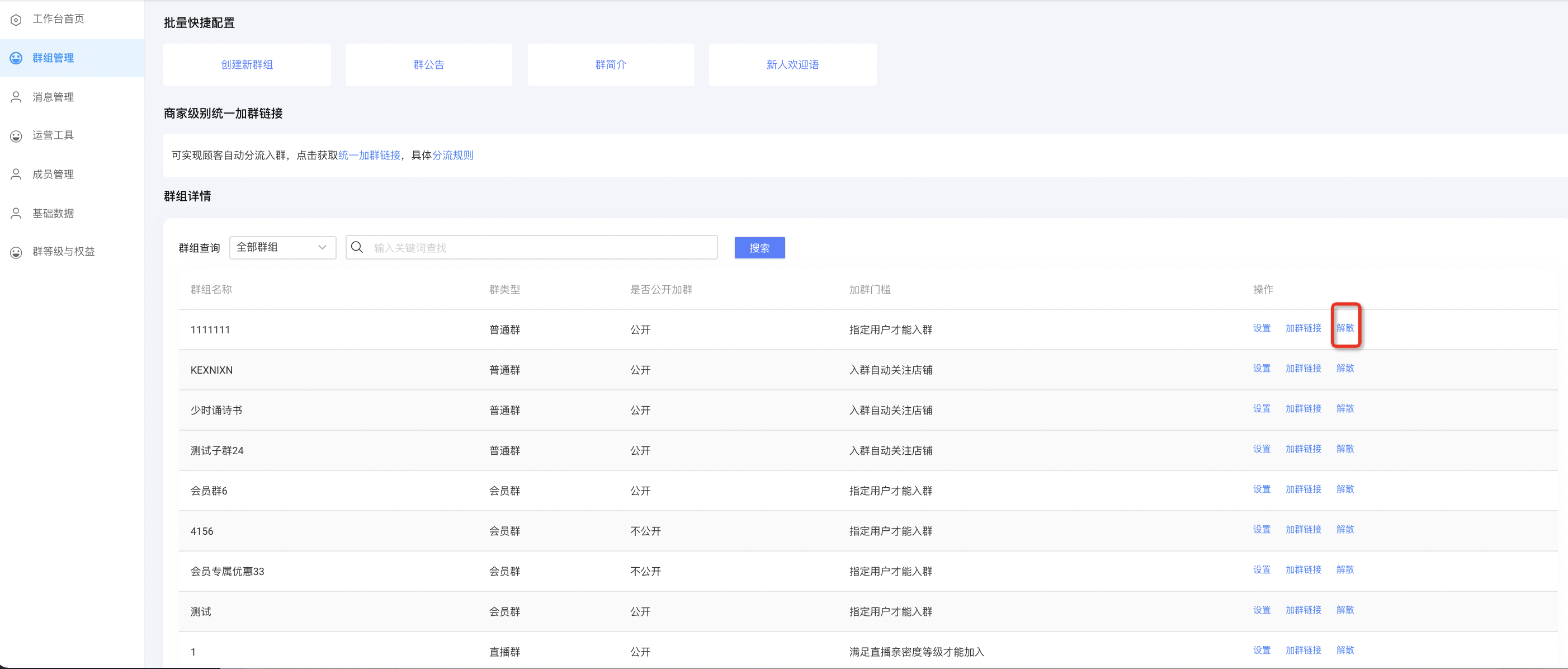Click 设置 for group 少时诵诗书
This screenshot has width=1568, height=669.
click(1262, 408)
